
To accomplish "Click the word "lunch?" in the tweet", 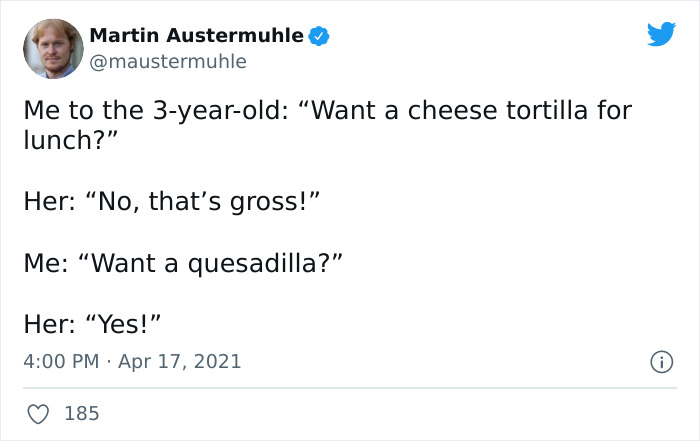I will [x=66, y=139].
